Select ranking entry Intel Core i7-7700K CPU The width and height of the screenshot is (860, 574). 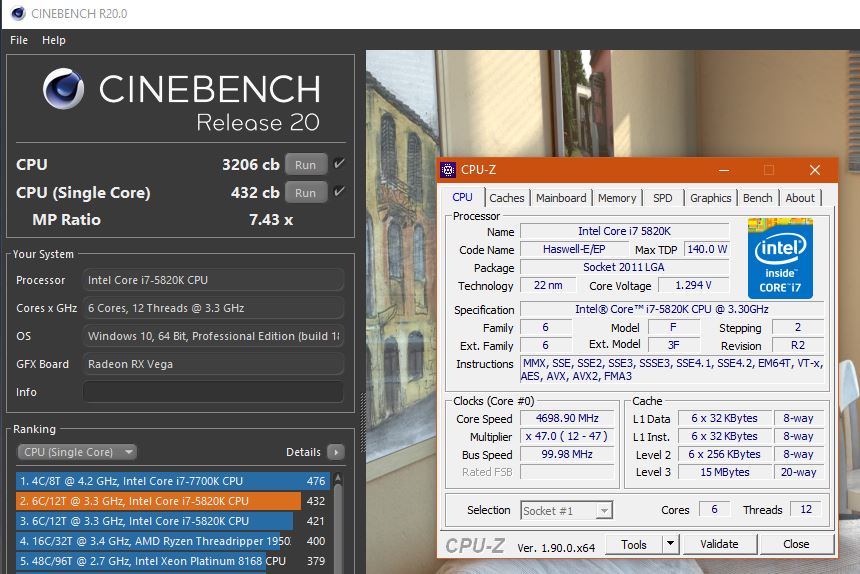tap(173, 481)
